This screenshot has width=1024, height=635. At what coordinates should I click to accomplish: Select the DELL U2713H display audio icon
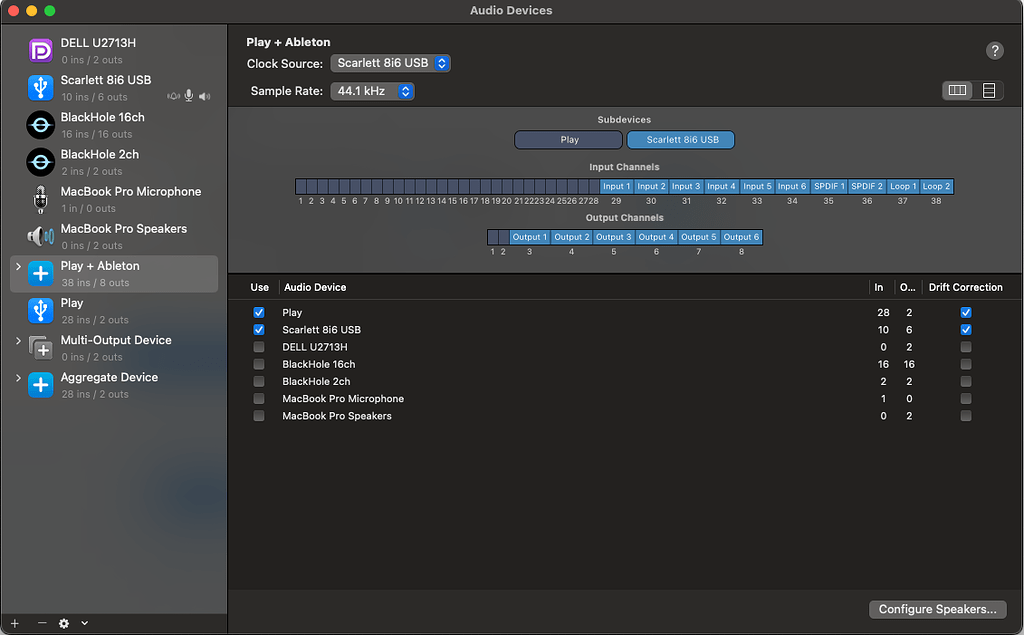(x=40, y=50)
